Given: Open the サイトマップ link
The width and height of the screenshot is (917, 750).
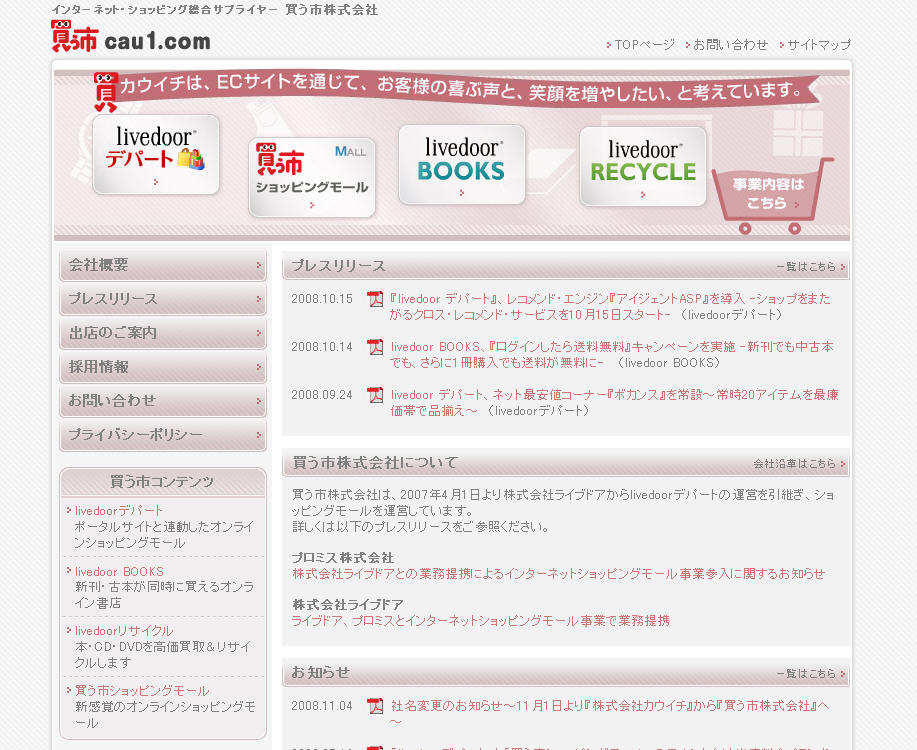Looking at the screenshot, I should [x=815, y=44].
